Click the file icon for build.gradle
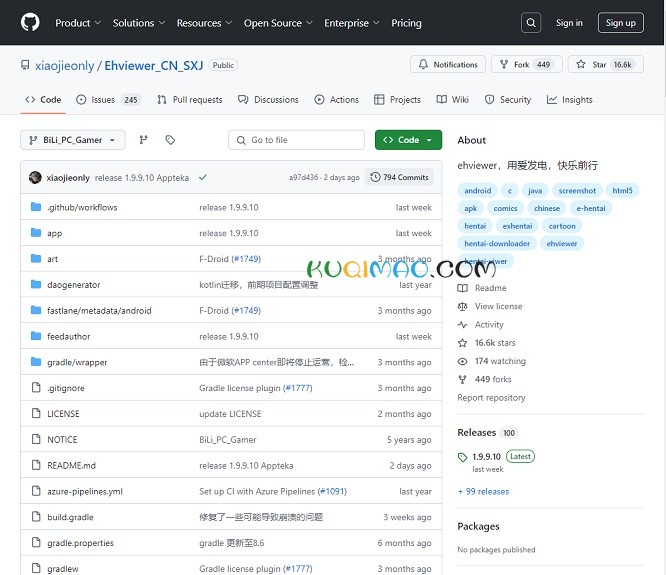Screen dimensions: 666x575 pos(36,516)
